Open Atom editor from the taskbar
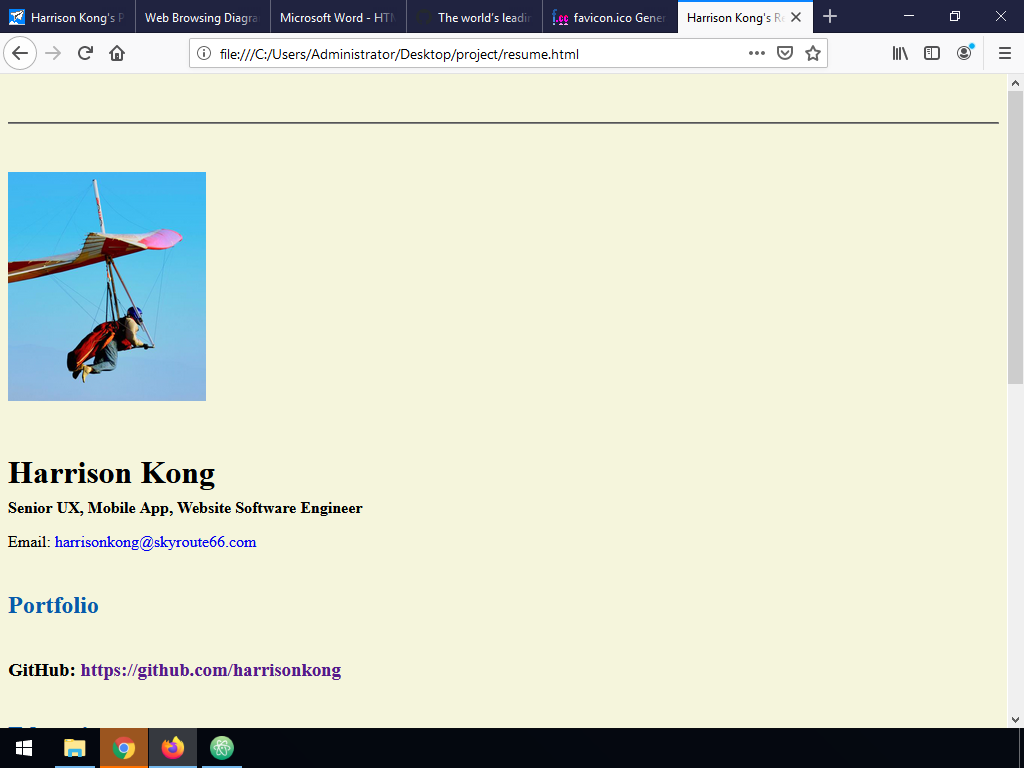Viewport: 1024px width, 768px height. [x=221, y=748]
